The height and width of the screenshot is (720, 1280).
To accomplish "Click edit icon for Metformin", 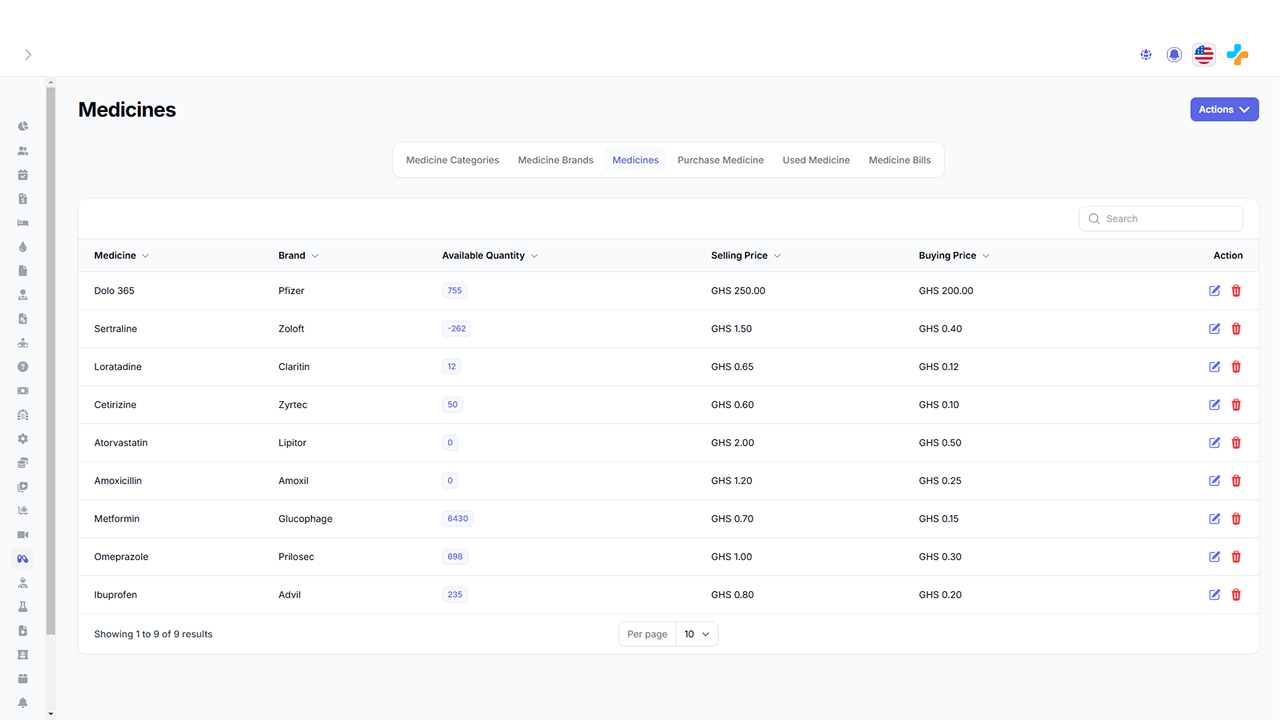I will point(1214,519).
